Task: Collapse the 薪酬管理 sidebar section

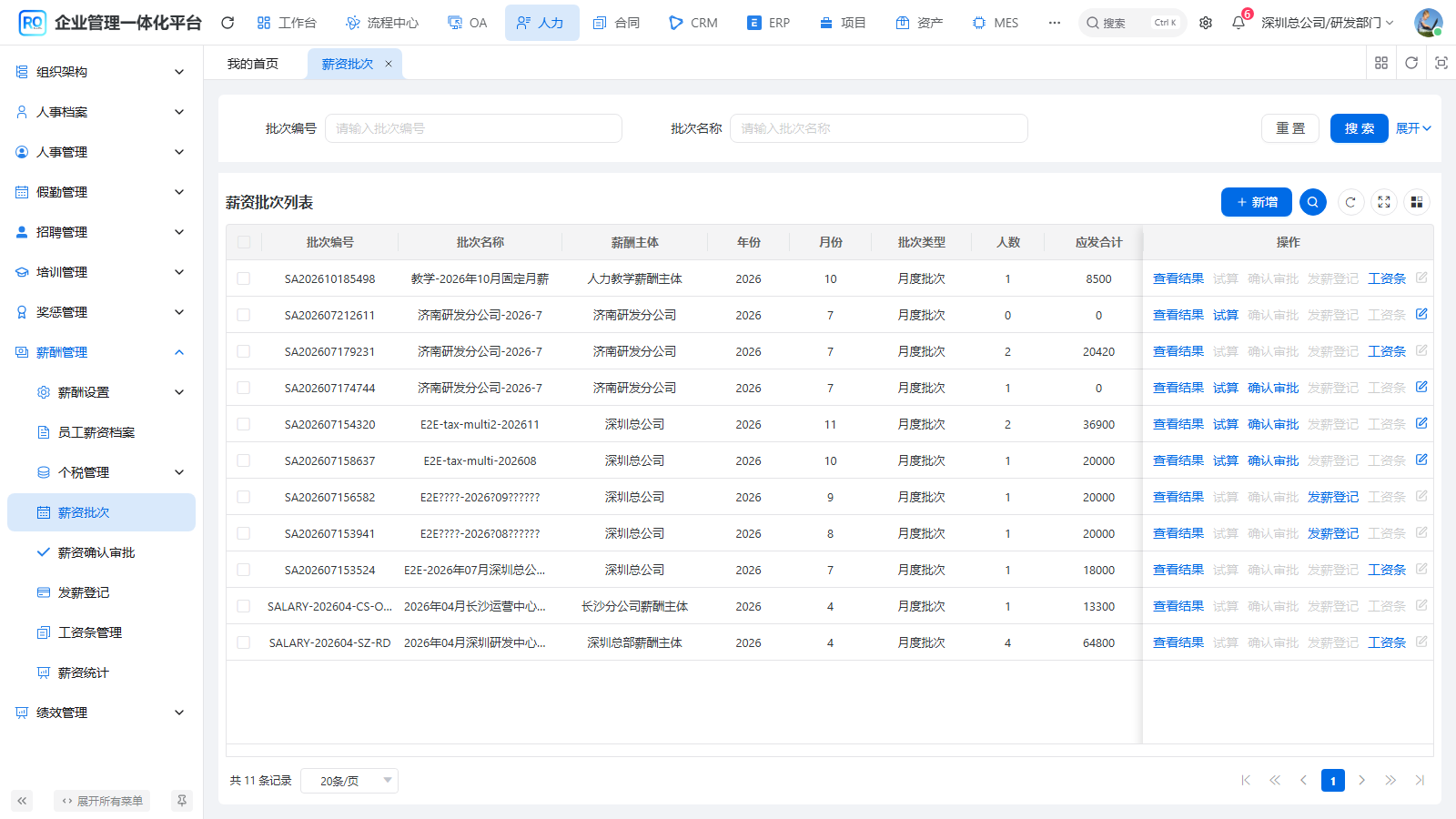Action: pos(101,352)
